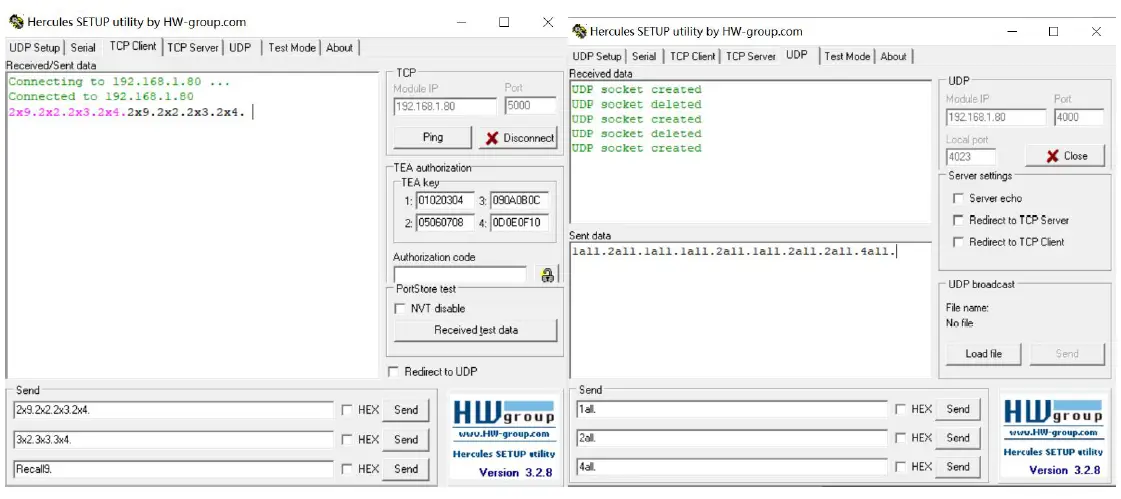
Task: Switch to TCP Client tab in right window
Action: (x=692, y=56)
